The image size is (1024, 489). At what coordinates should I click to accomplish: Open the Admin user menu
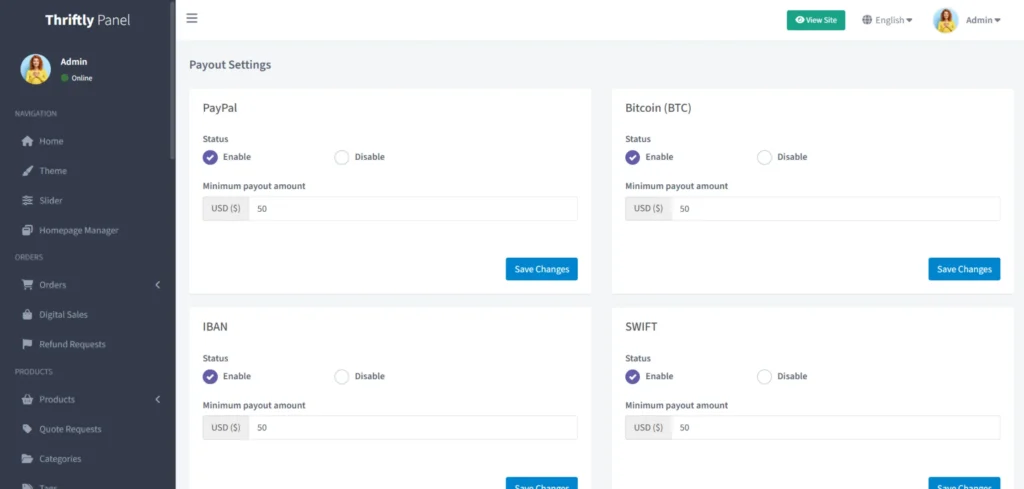coord(968,20)
